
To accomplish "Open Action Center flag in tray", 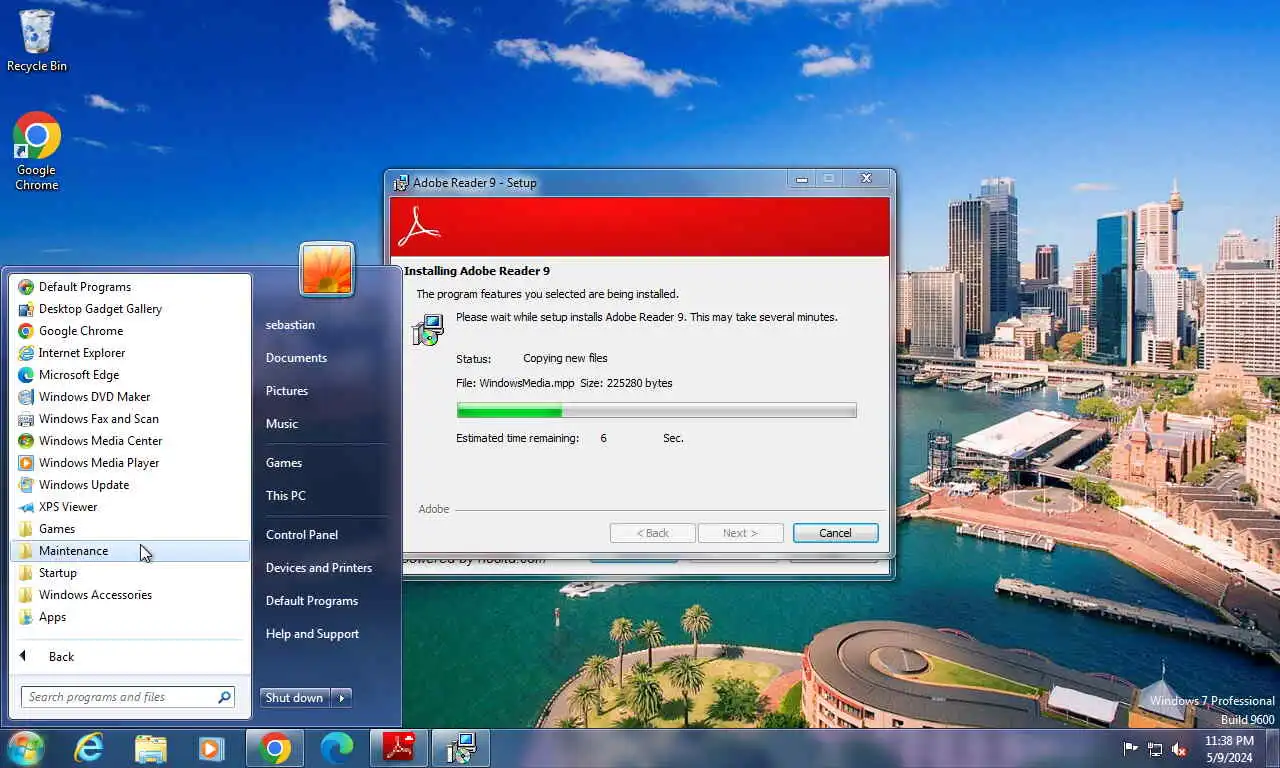I will [x=1131, y=748].
